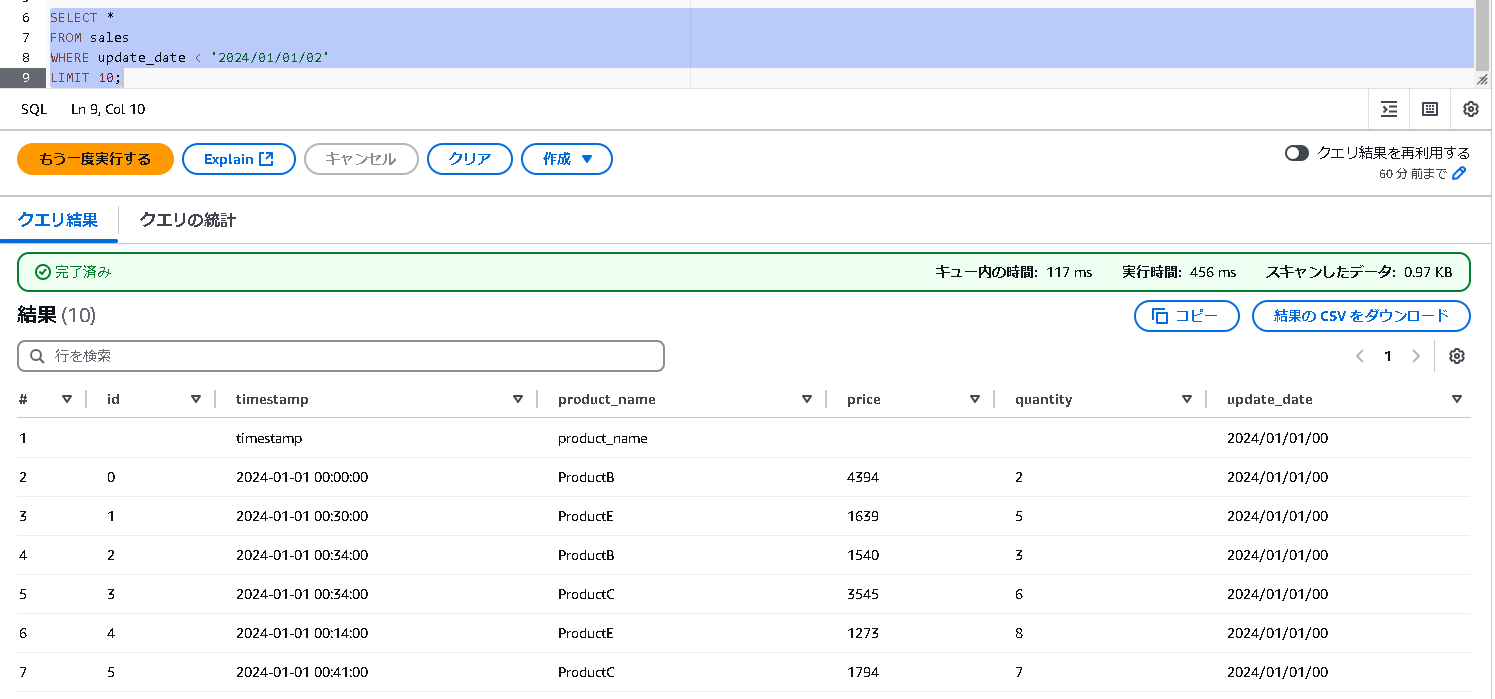Click the SELECT * line in editor
The image size is (1495, 699).
click(x=82, y=18)
